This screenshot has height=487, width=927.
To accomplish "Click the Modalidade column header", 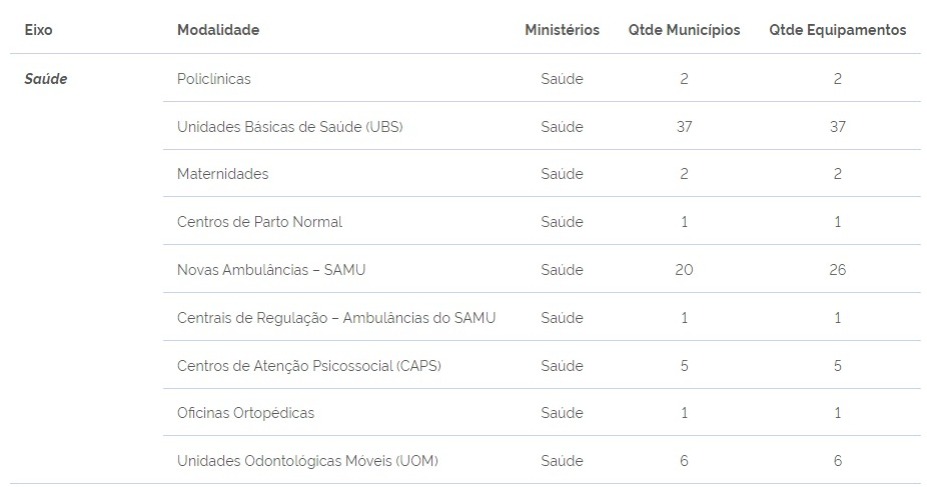I will 218,30.
